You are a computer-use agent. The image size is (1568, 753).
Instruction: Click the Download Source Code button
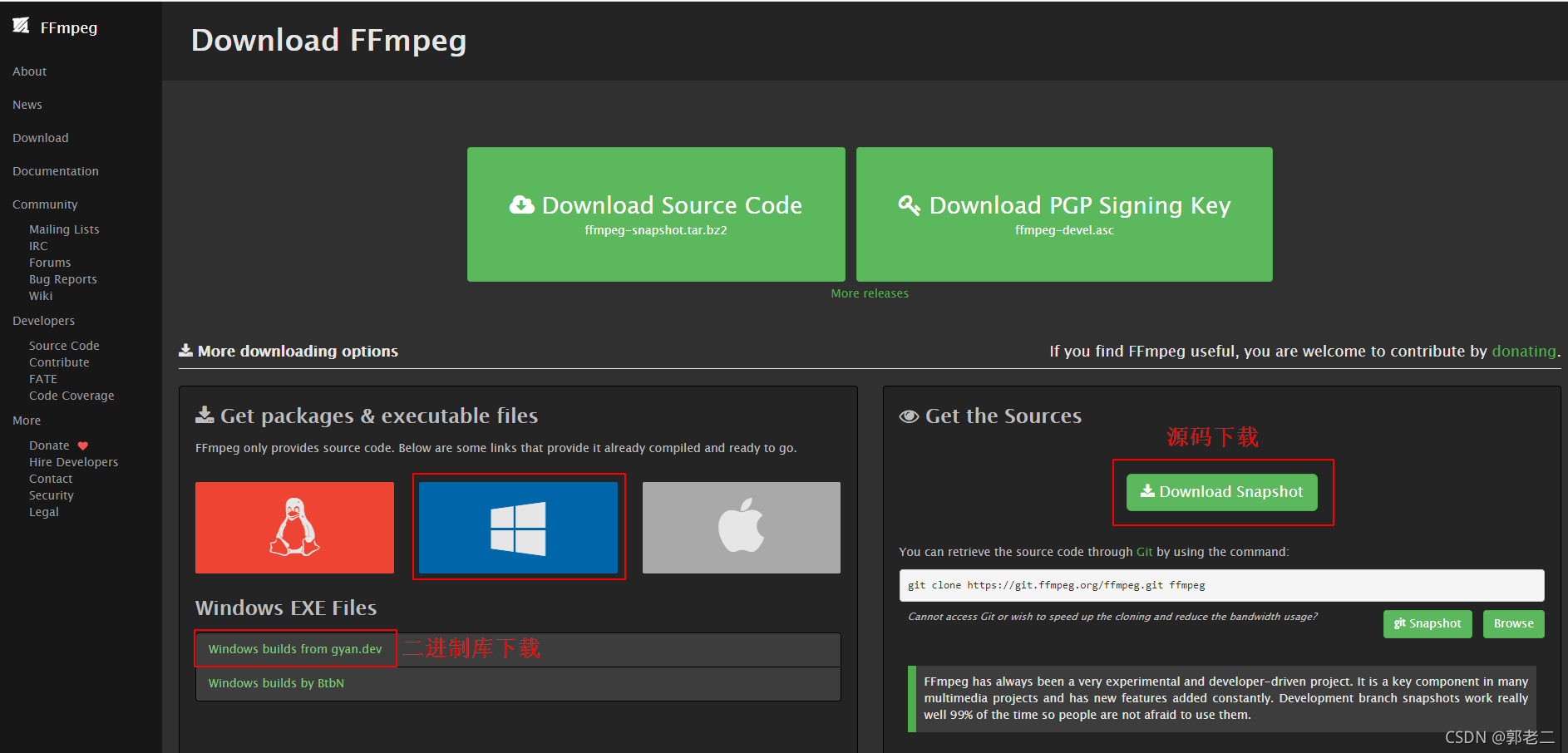point(656,214)
